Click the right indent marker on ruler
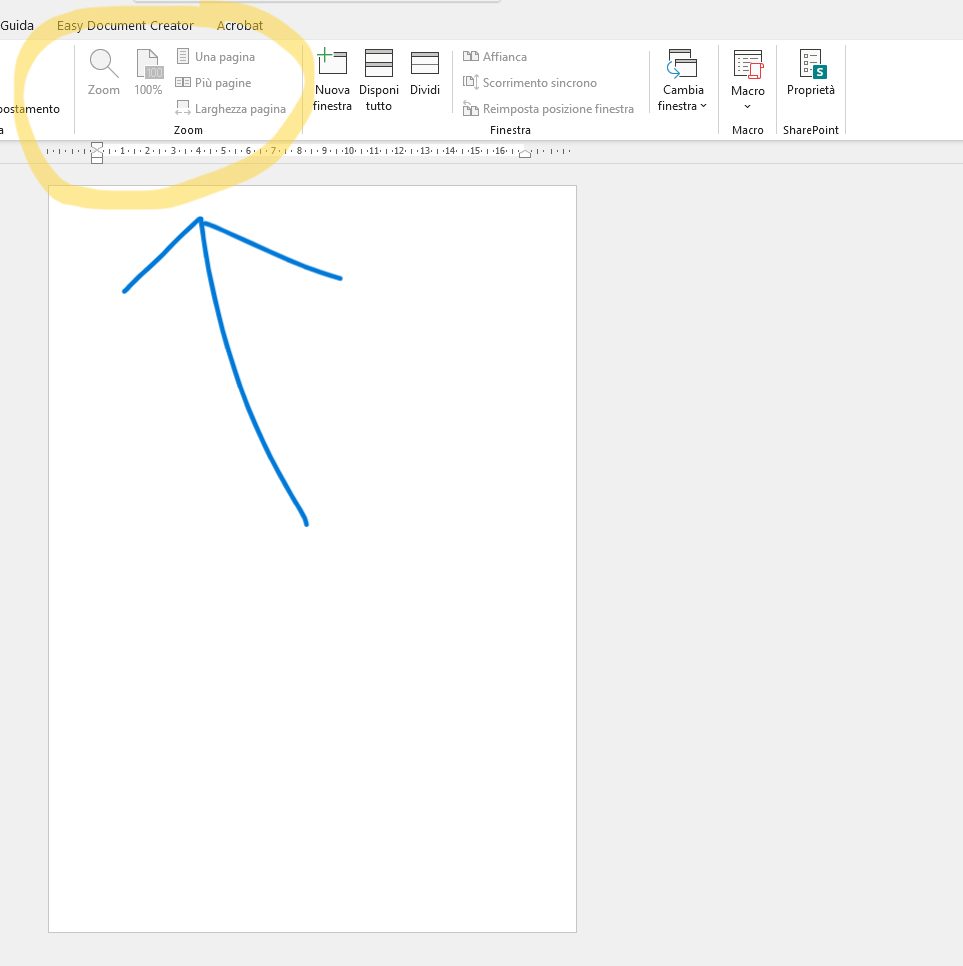Screen dimensions: 963x966 click(525, 153)
